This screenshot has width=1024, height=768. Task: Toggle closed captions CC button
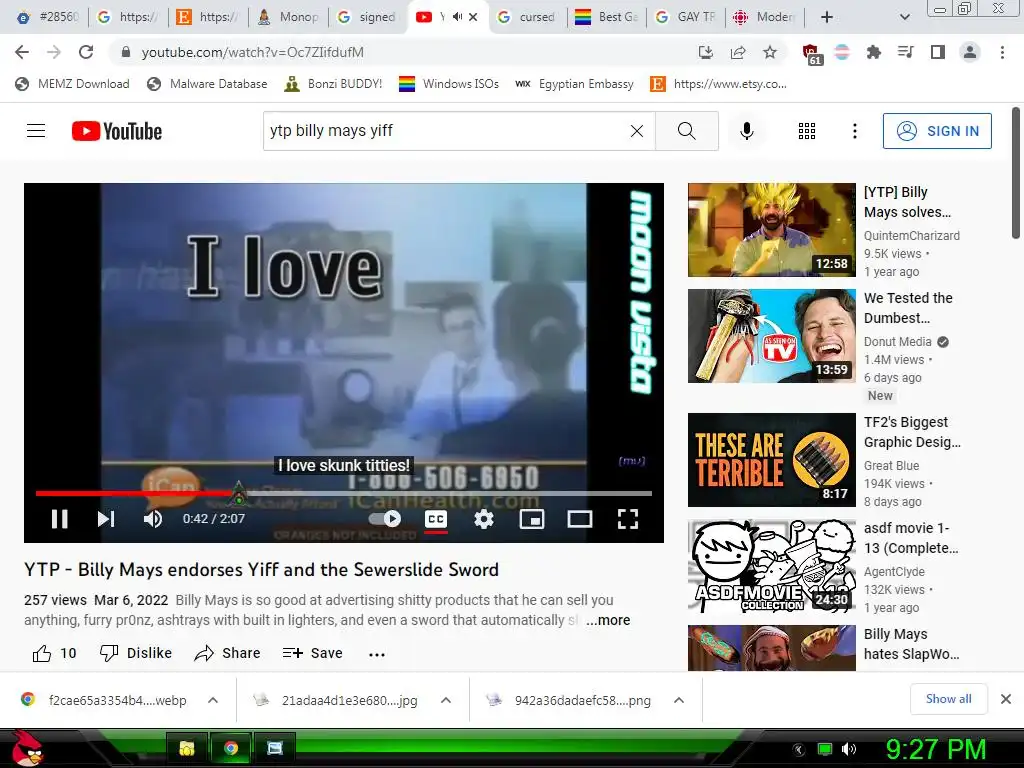click(436, 519)
